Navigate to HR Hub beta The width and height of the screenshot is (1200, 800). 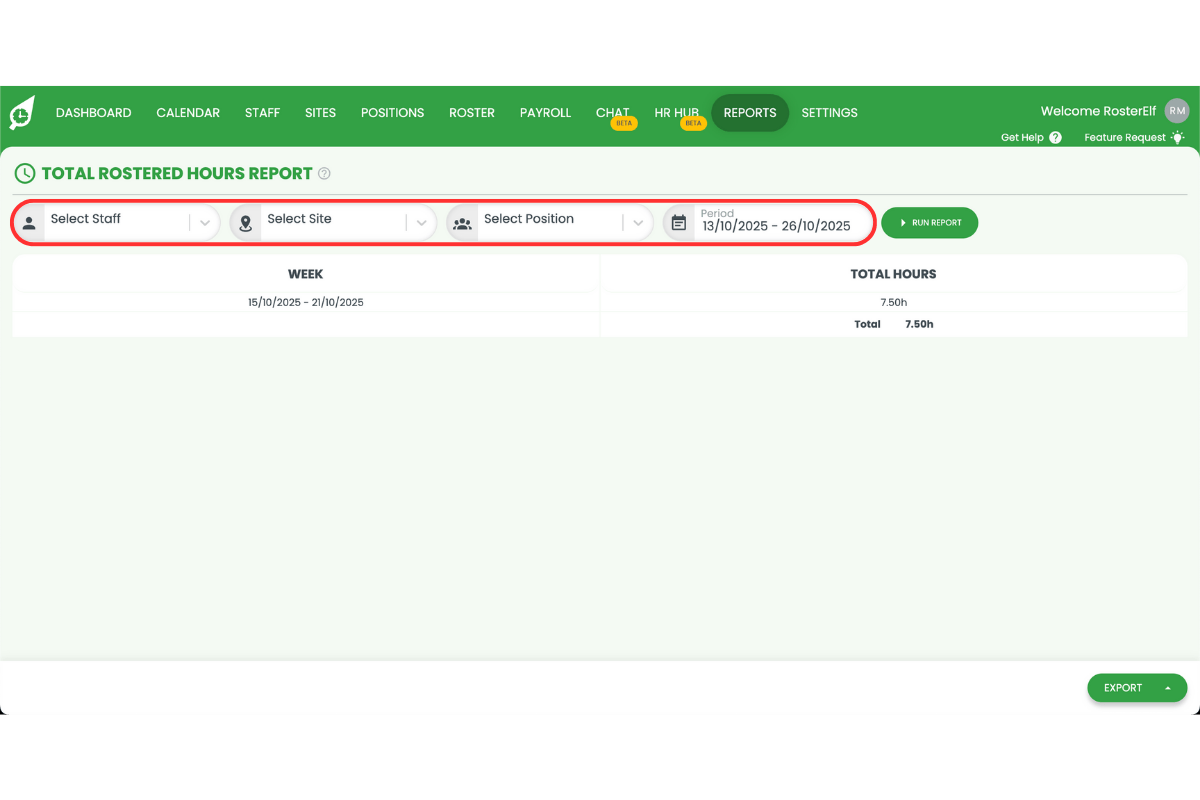(x=676, y=112)
